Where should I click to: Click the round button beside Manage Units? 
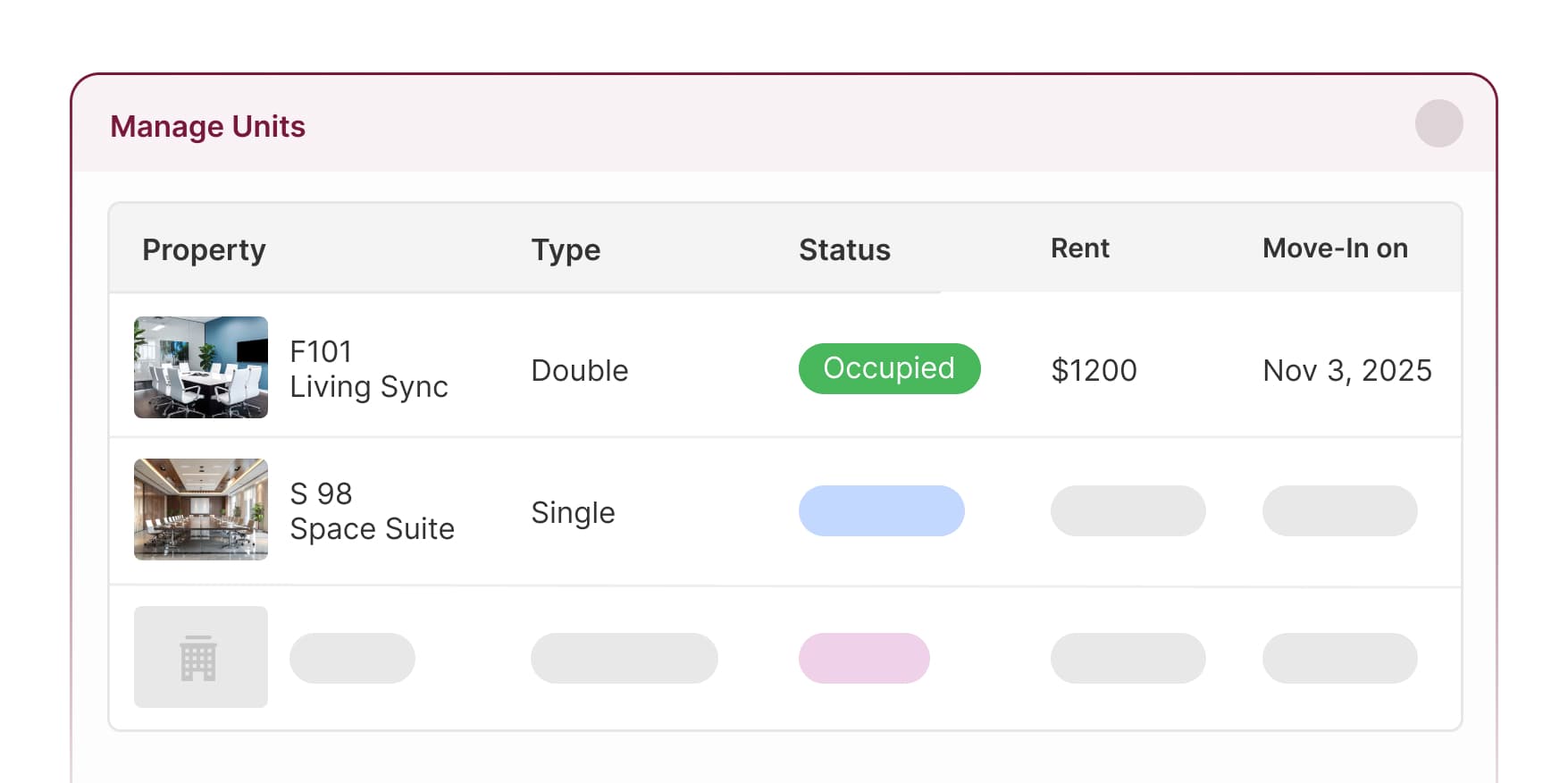pyautogui.click(x=1438, y=123)
